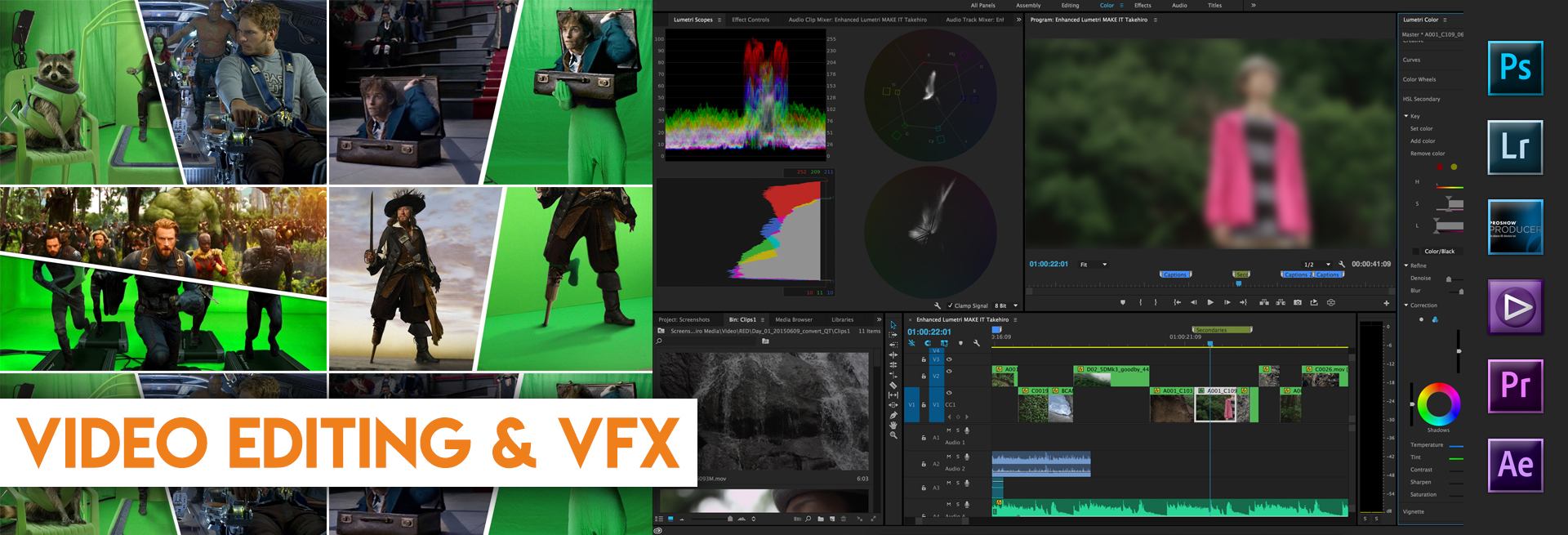Select the Zoom magnifier tool
The width and height of the screenshot is (1568, 535).
(x=893, y=435)
